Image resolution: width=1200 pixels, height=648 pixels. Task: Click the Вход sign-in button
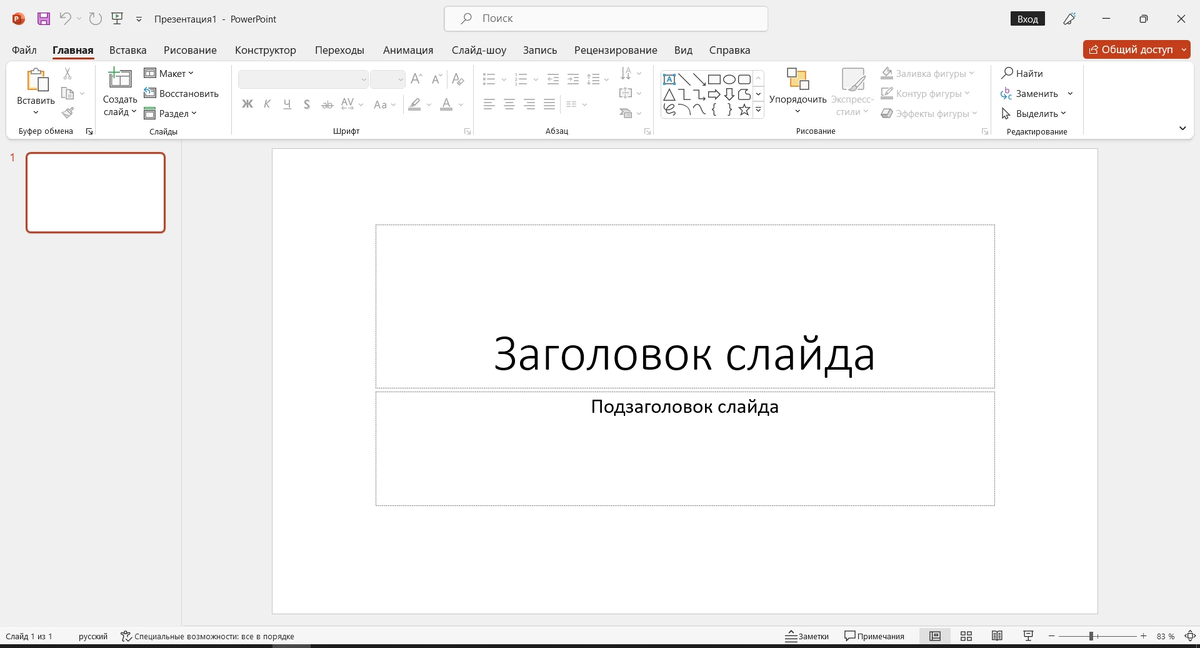click(x=1027, y=19)
